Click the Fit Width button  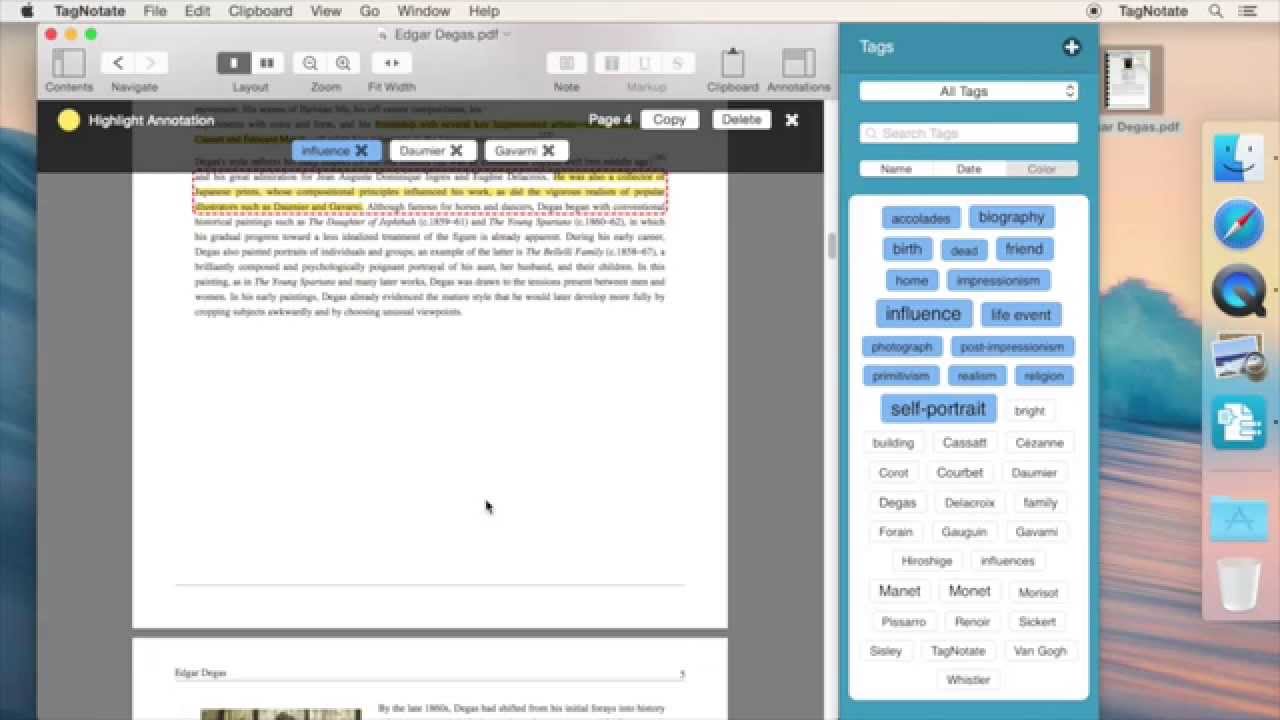pyautogui.click(x=392, y=63)
